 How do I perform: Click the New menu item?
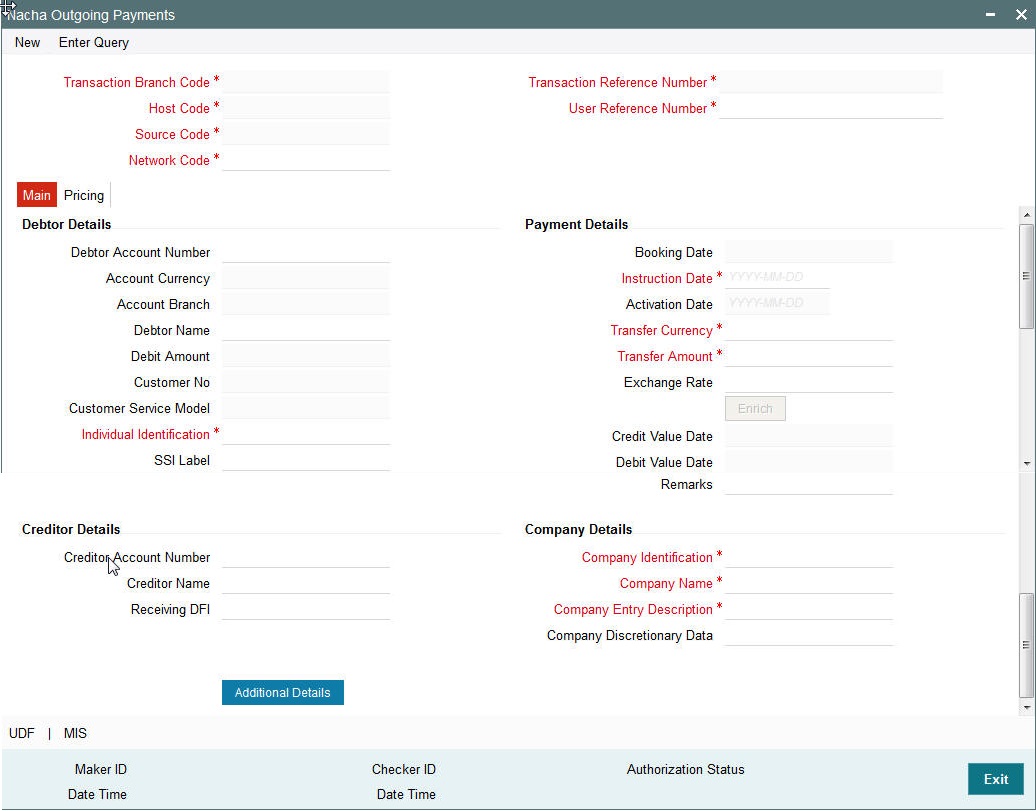click(x=28, y=42)
